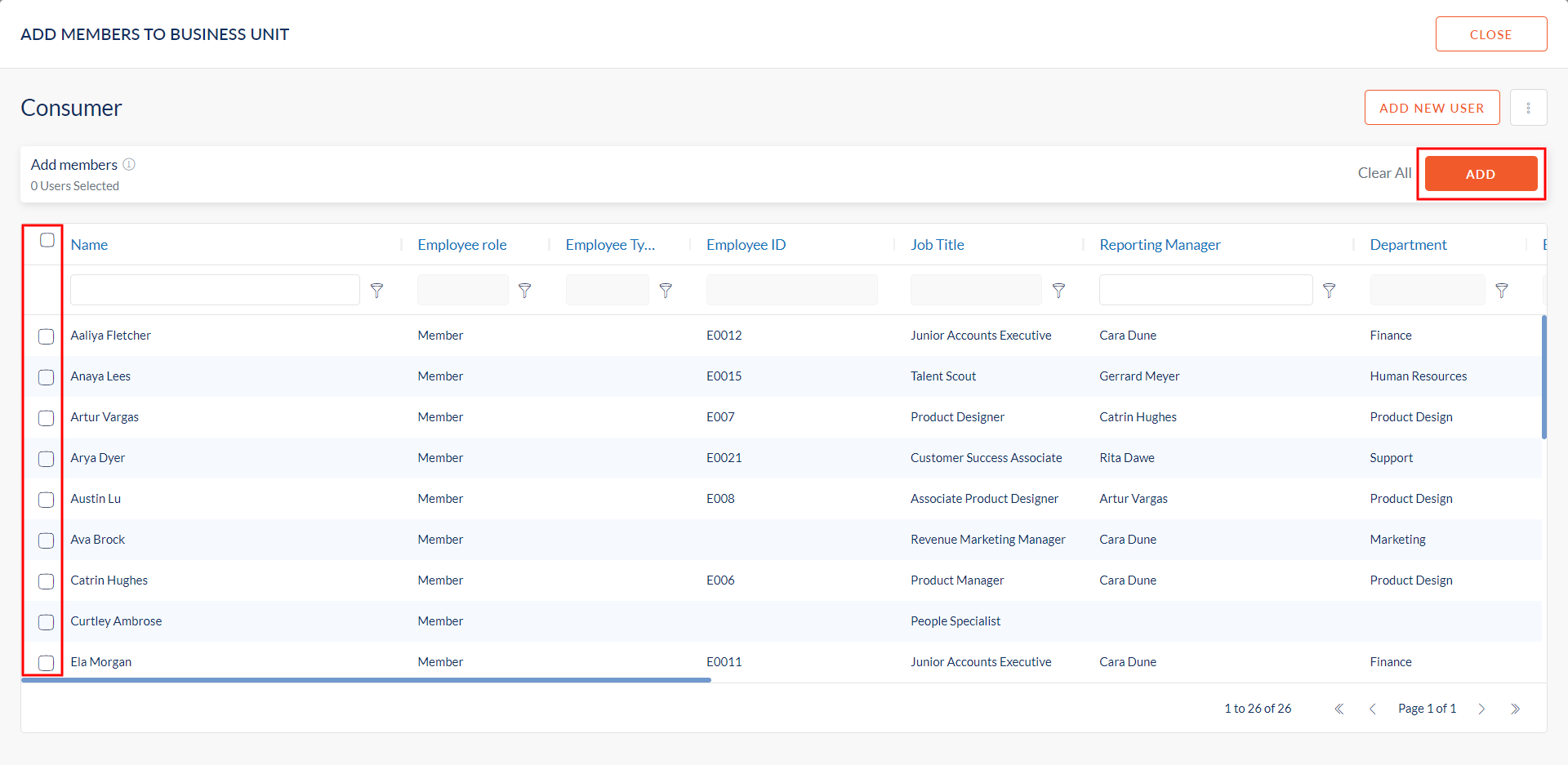Click the ADD NEW USER button
The width and height of the screenshot is (1568, 765).
pyautogui.click(x=1432, y=108)
